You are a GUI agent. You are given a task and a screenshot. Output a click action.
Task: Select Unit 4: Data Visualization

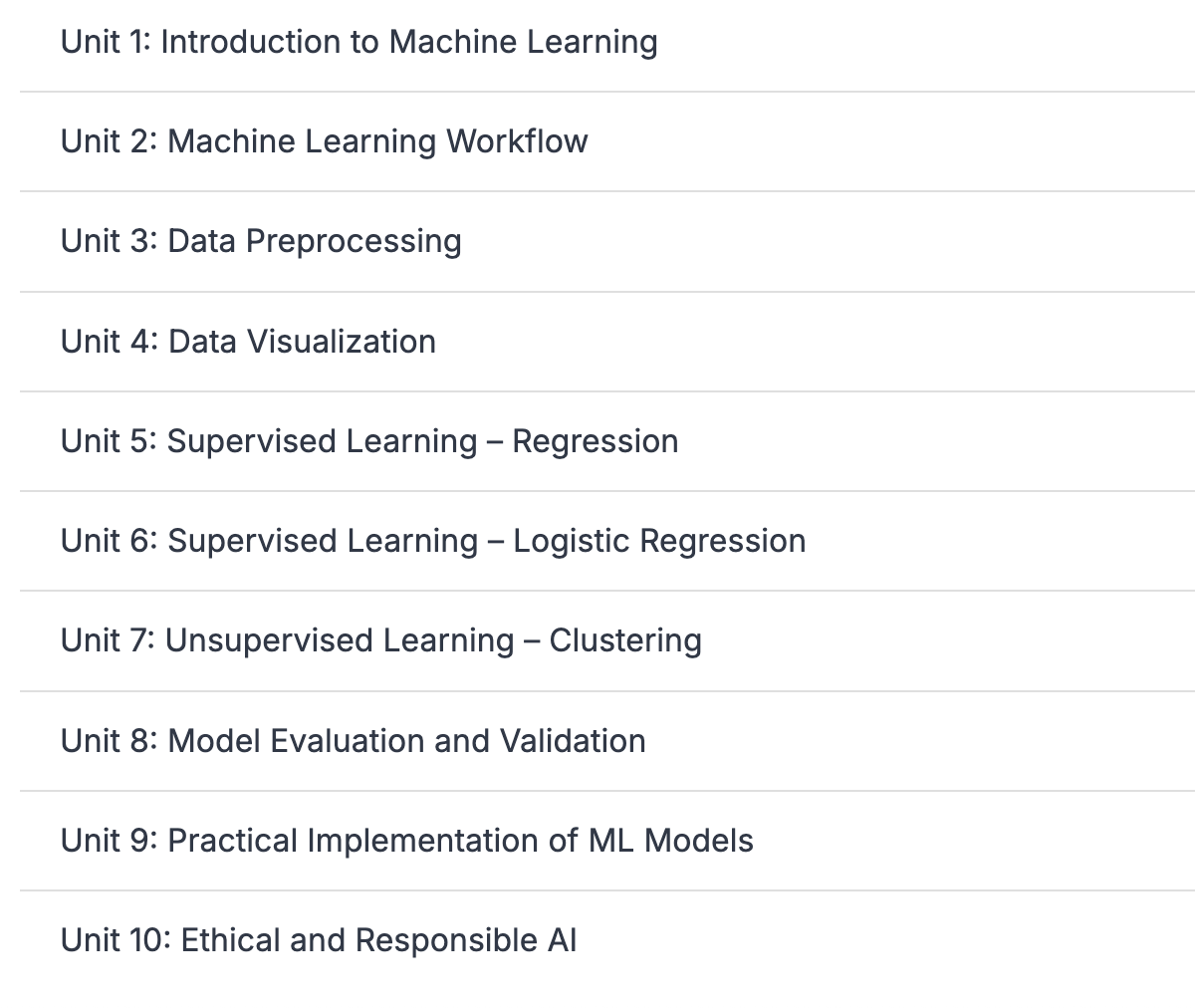pyautogui.click(x=248, y=342)
